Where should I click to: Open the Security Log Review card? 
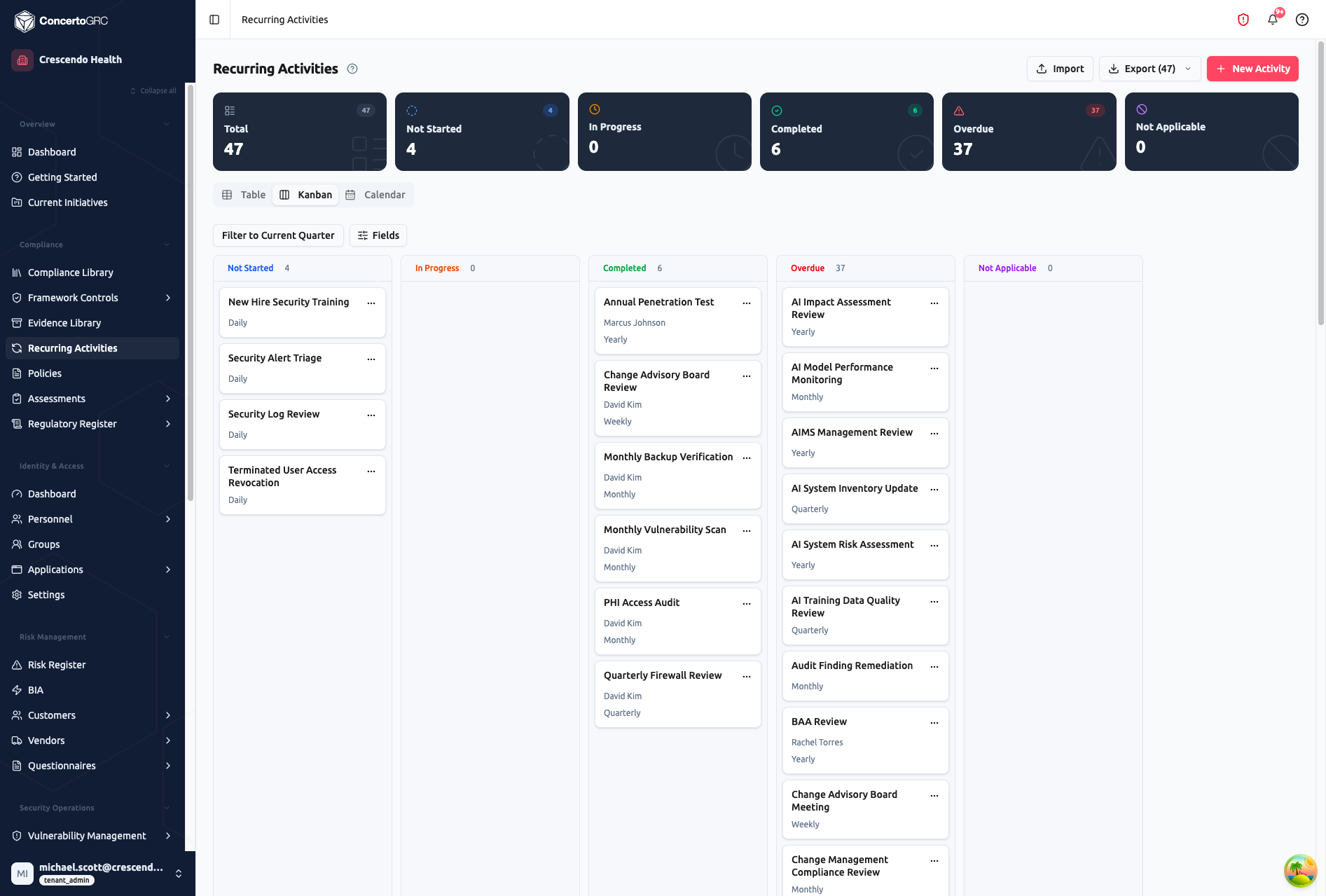coord(302,425)
